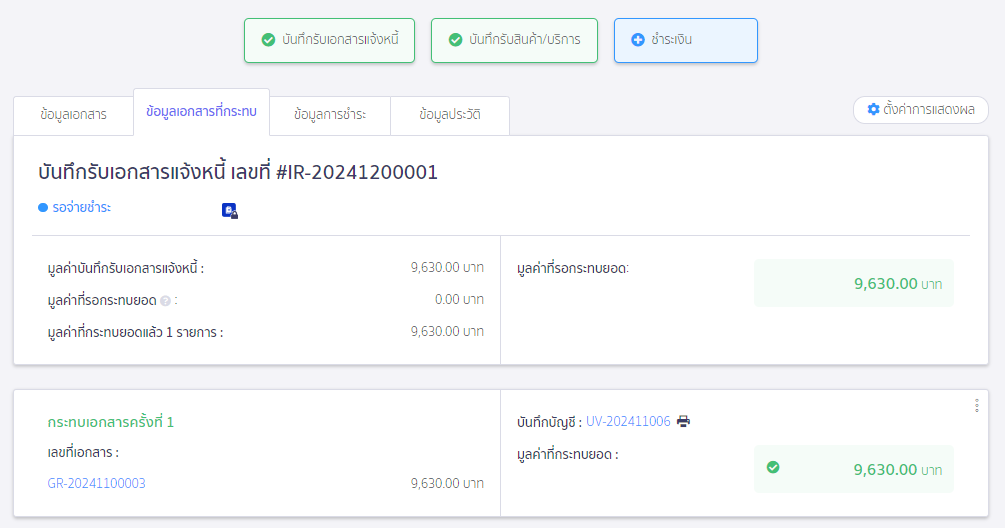Click มูลค่าที่กระทบยอดแล้ว 1 รายการ label
The image size is (1005, 528).
pos(135,333)
